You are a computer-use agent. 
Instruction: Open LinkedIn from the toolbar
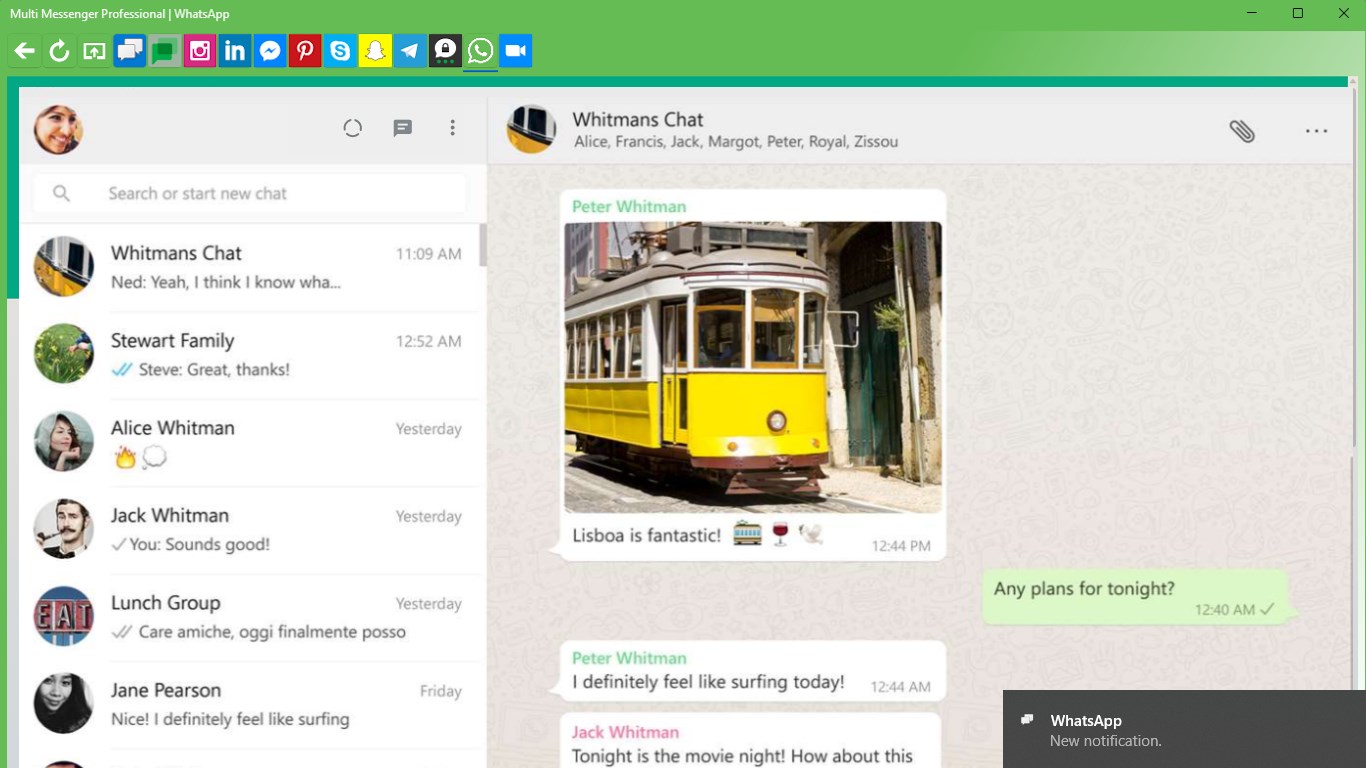[234, 50]
